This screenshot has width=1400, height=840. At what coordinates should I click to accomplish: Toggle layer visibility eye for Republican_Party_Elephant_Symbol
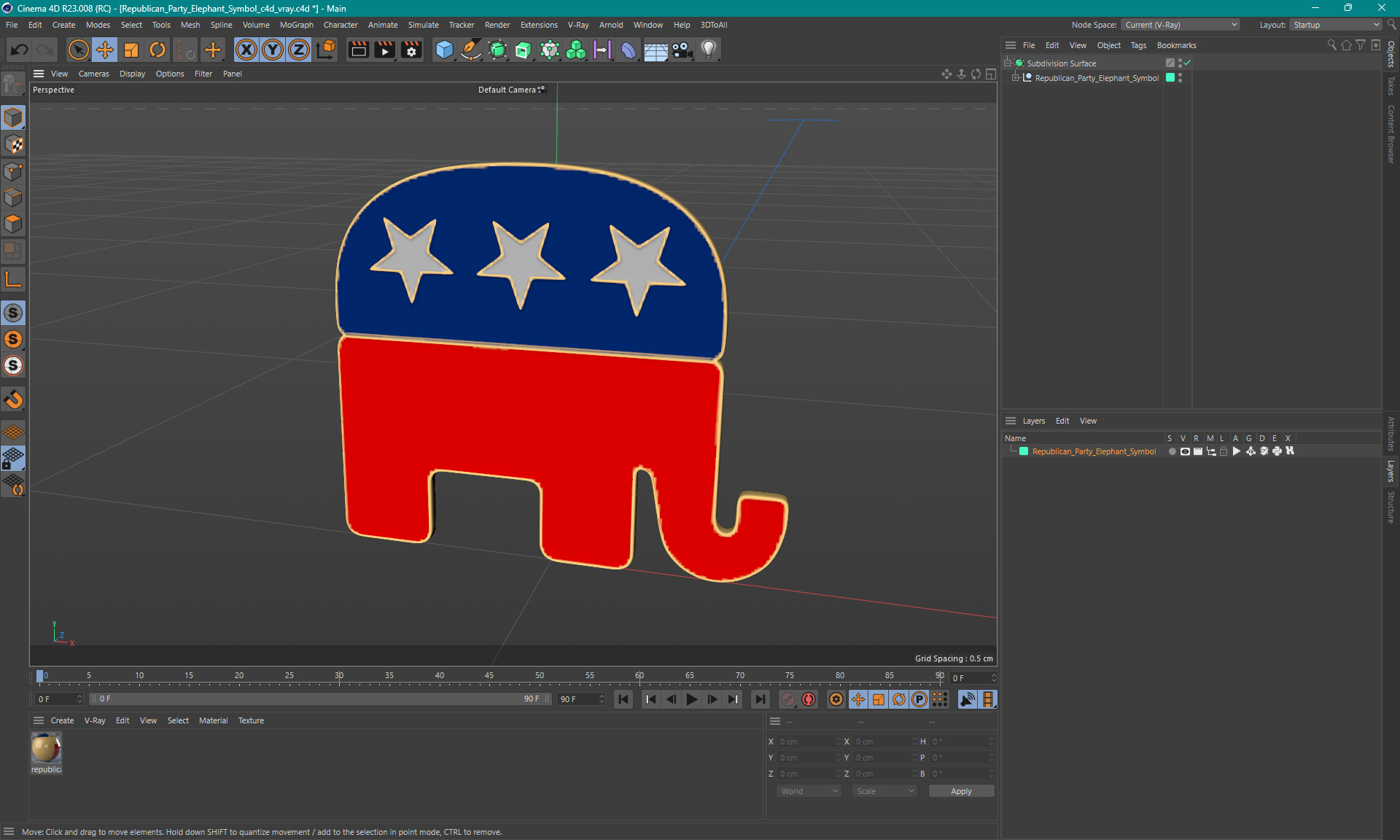point(1185,451)
